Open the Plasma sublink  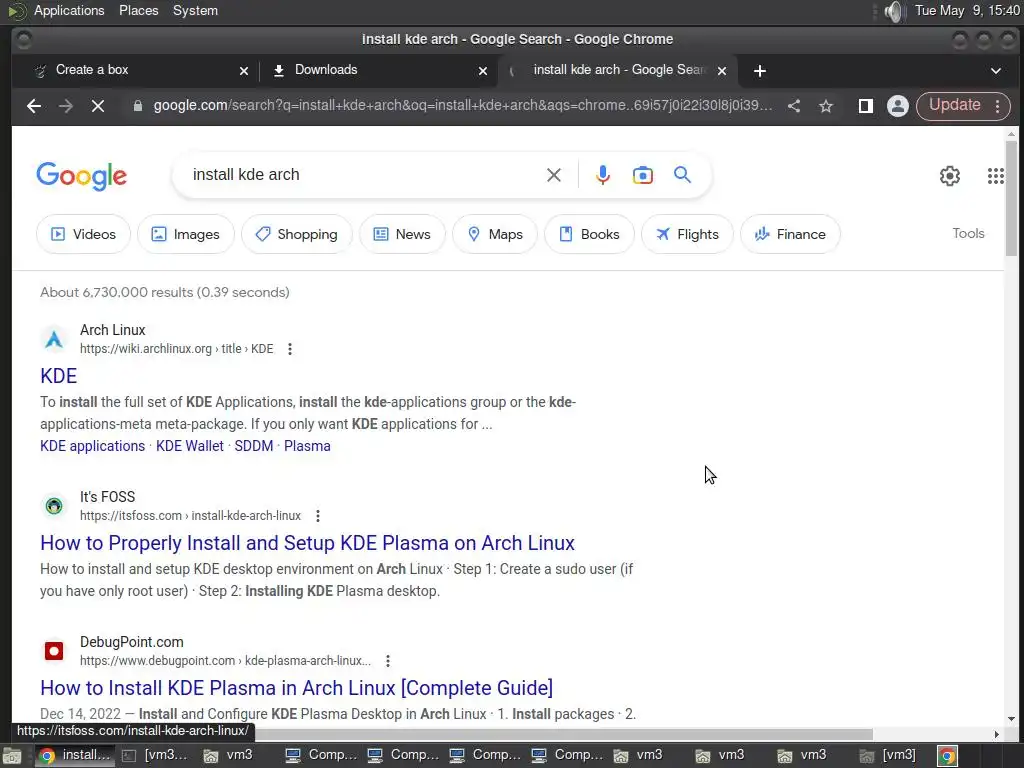coord(307,446)
